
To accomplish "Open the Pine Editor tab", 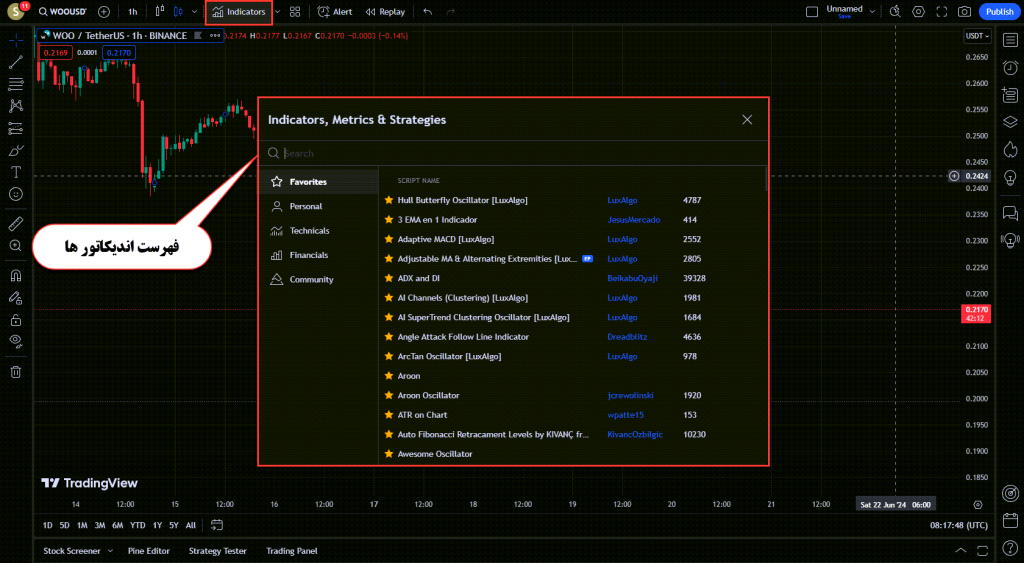I will 149,551.
